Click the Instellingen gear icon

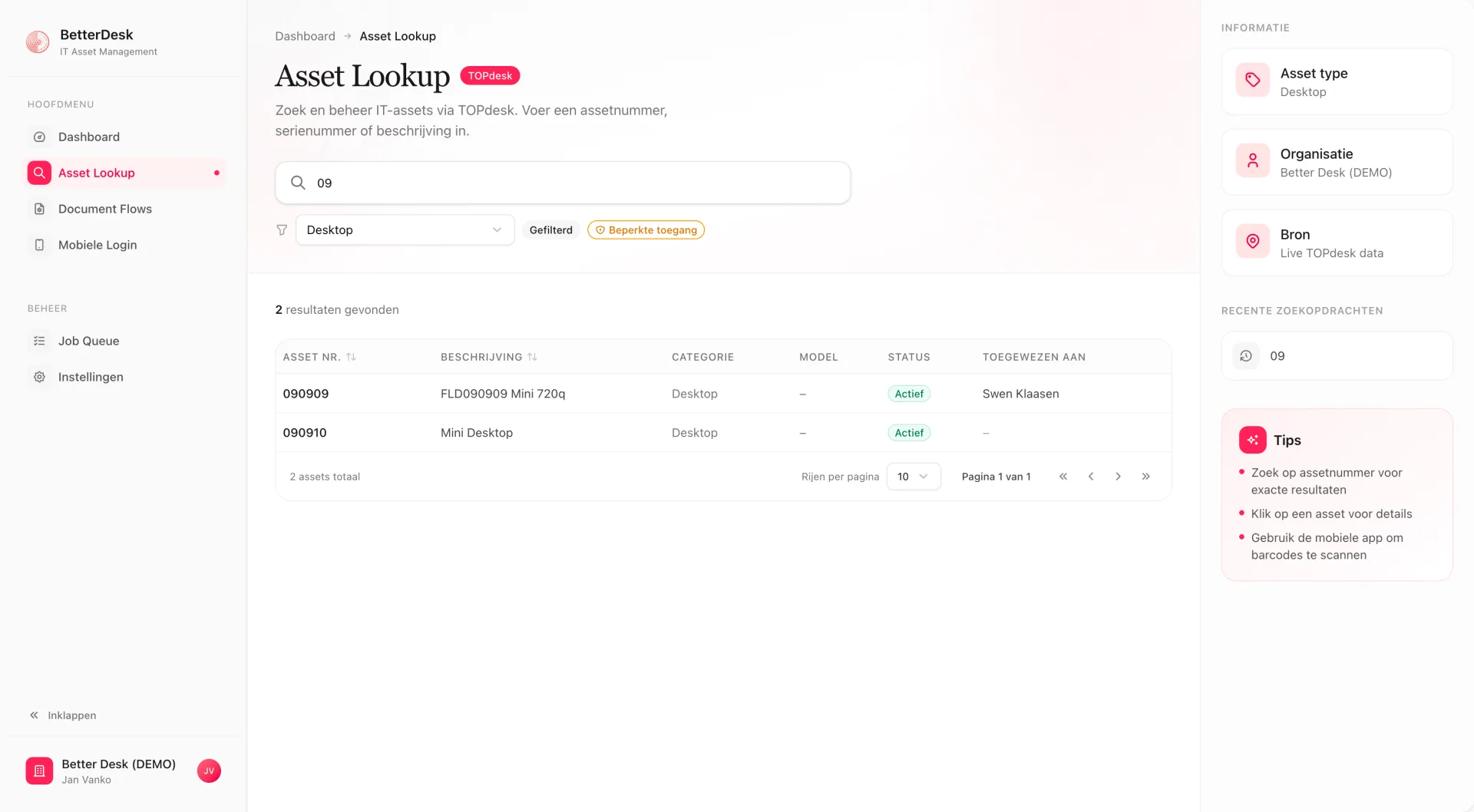(x=39, y=376)
